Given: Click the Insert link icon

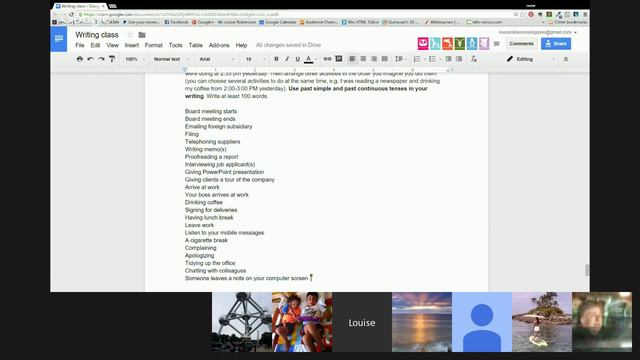Looking at the screenshot, I should point(327,59).
